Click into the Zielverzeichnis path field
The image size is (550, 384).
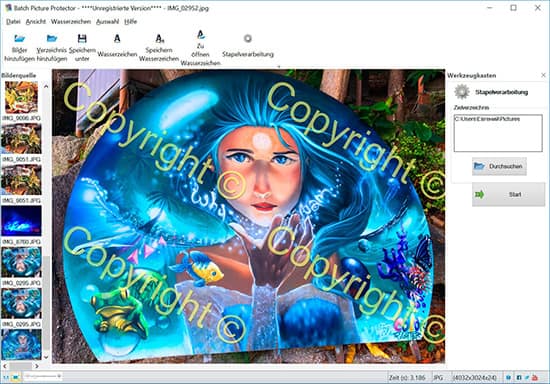(x=498, y=133)
